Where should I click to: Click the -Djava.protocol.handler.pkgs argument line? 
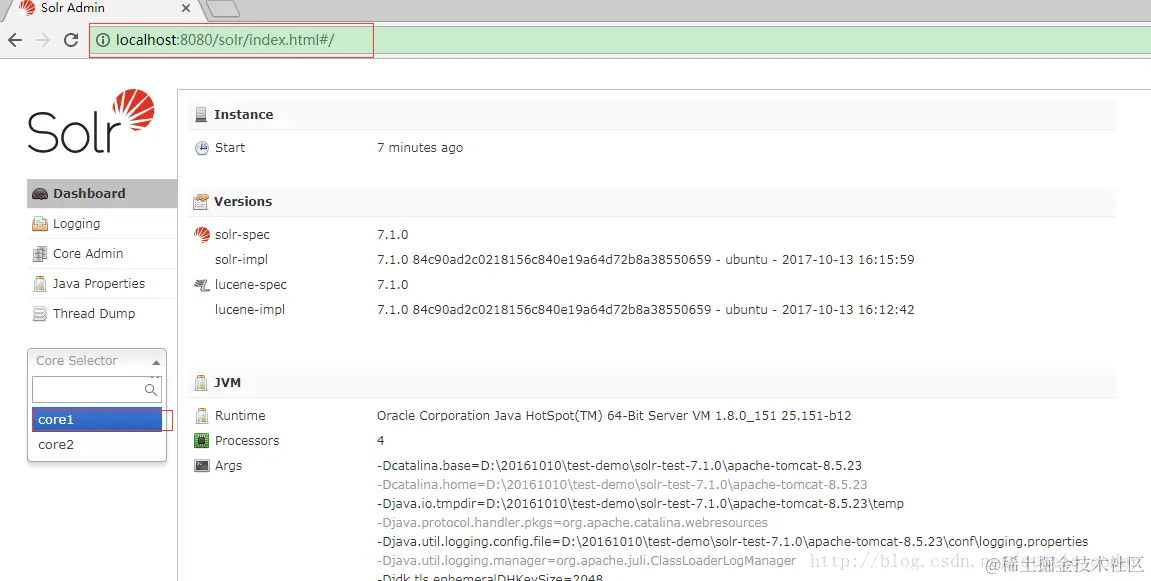pos(572,523)
